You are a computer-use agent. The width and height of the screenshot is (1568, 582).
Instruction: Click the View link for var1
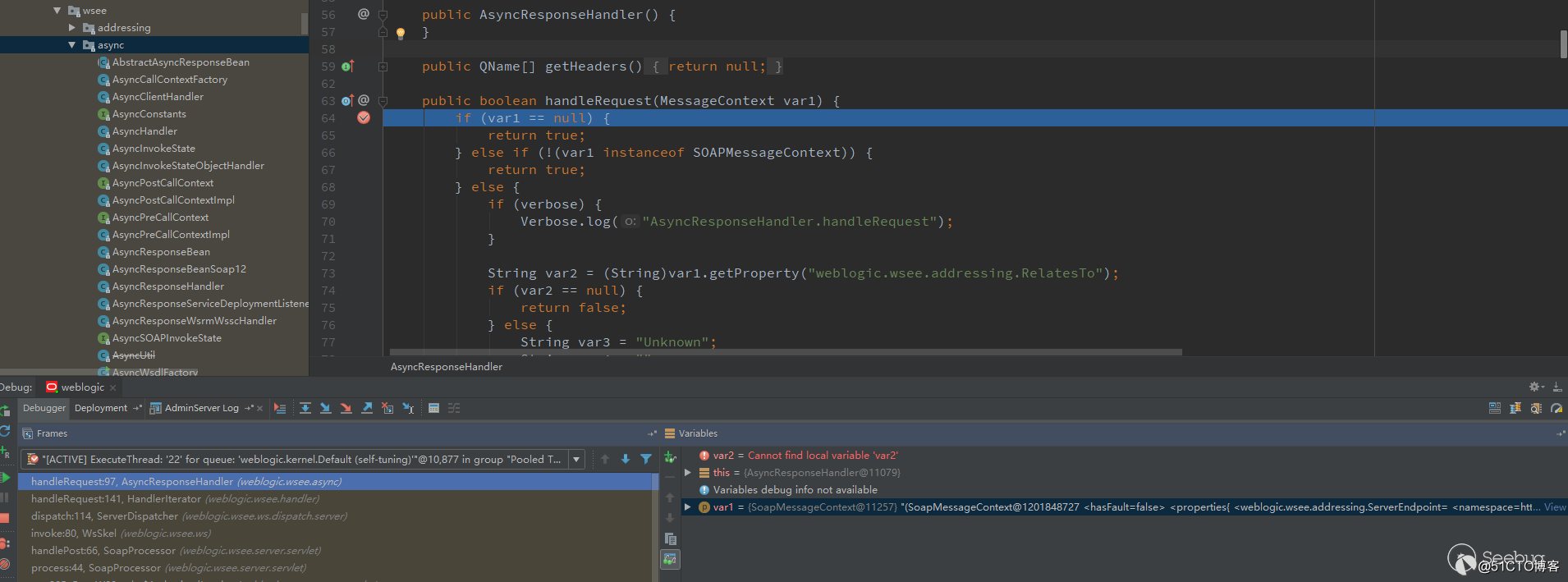pos(1555,507)
